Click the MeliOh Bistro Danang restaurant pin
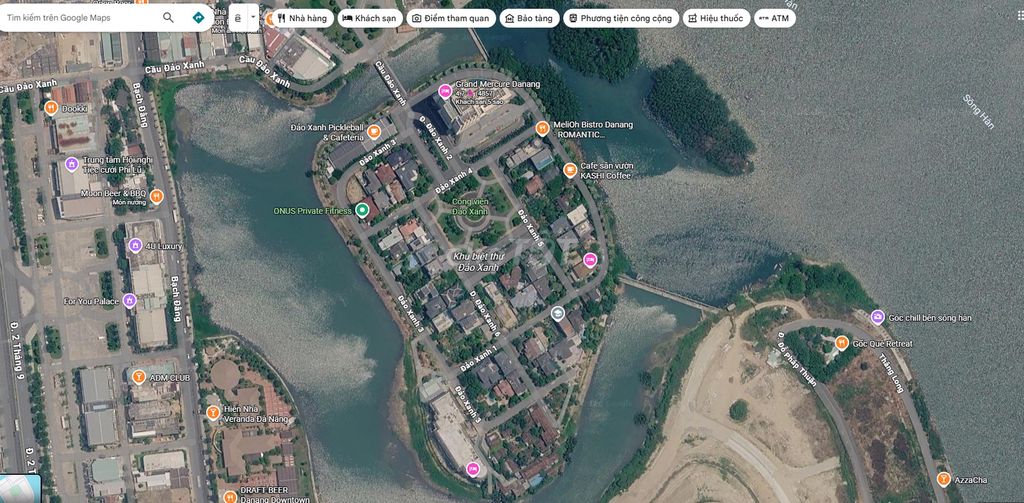The height and width of the screenshot is (503, 1024). pos(542,128)
